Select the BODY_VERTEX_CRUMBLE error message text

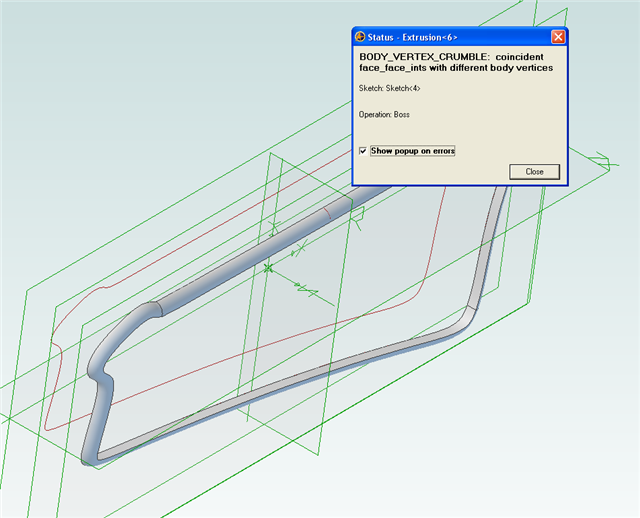pyautogui.click(x=456, y=62)
